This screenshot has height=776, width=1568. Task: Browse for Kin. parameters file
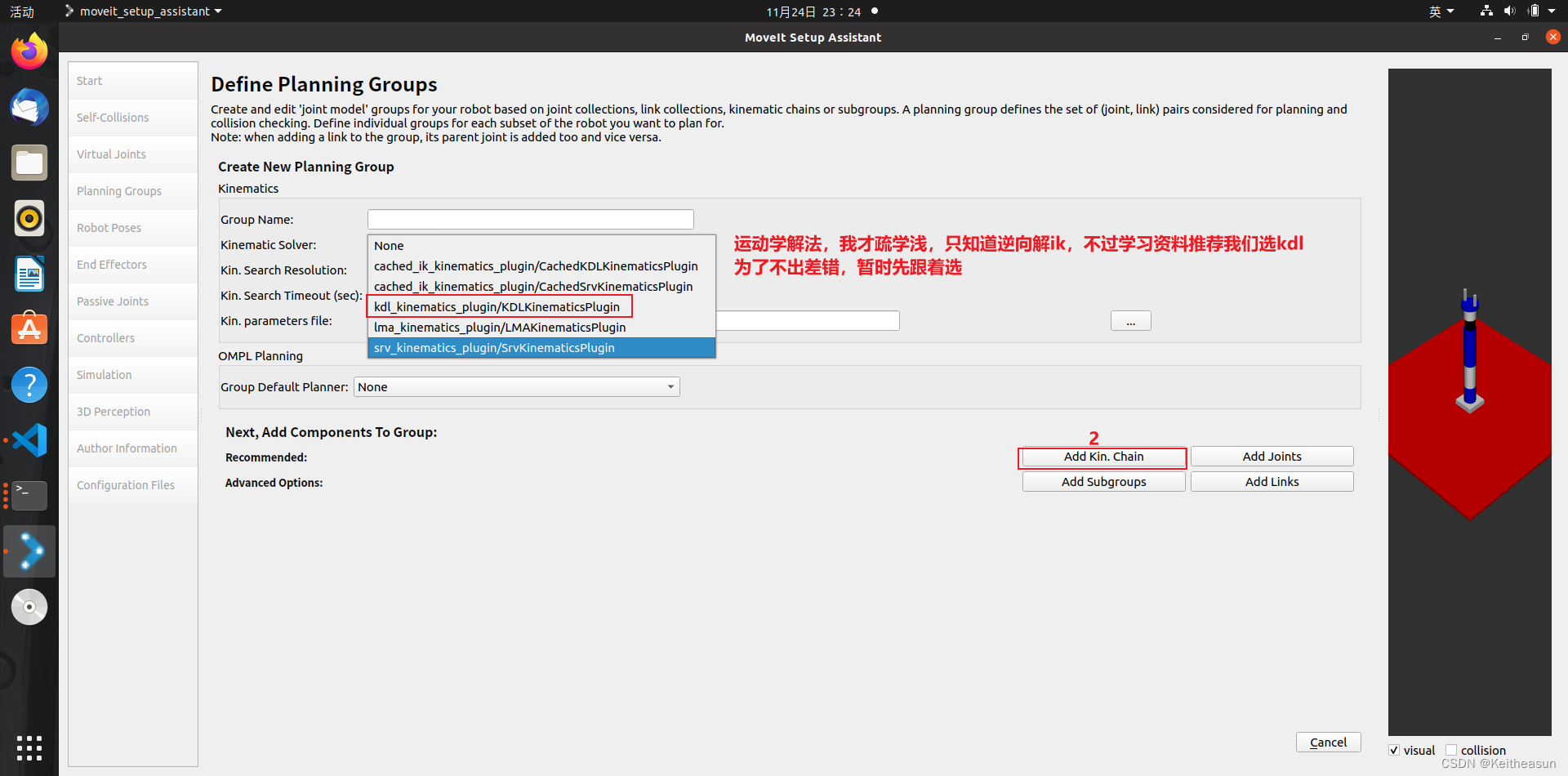1130,321
